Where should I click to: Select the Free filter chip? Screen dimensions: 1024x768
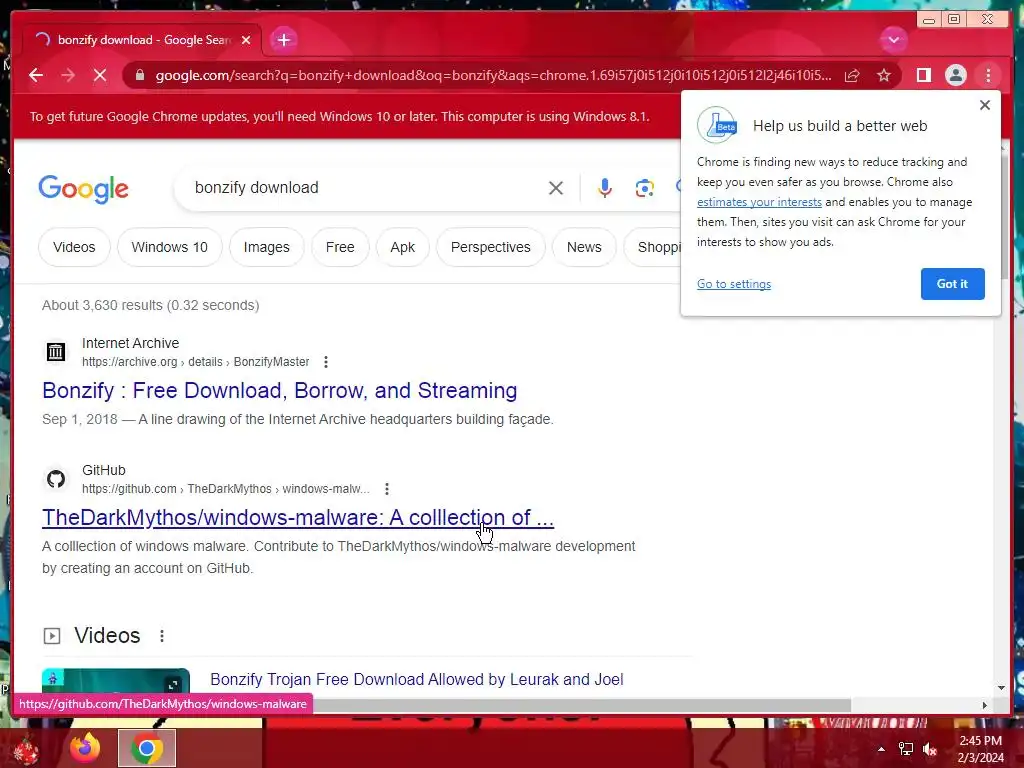pos(340,247)
